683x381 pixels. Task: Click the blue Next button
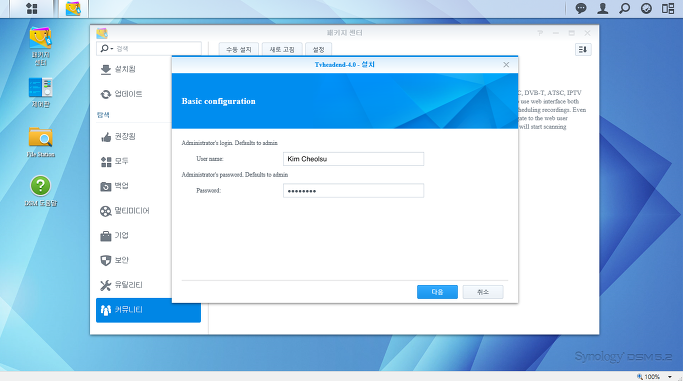437,292
